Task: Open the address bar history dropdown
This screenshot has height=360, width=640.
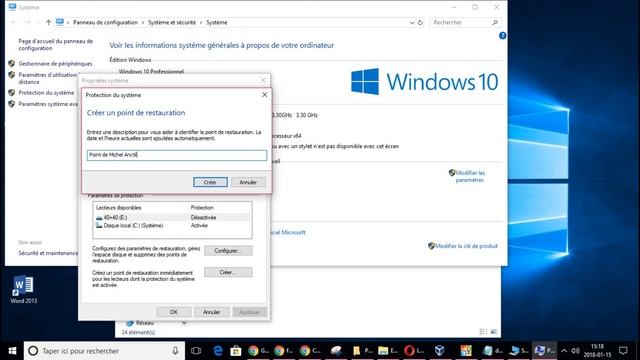Action: [411, 23]
